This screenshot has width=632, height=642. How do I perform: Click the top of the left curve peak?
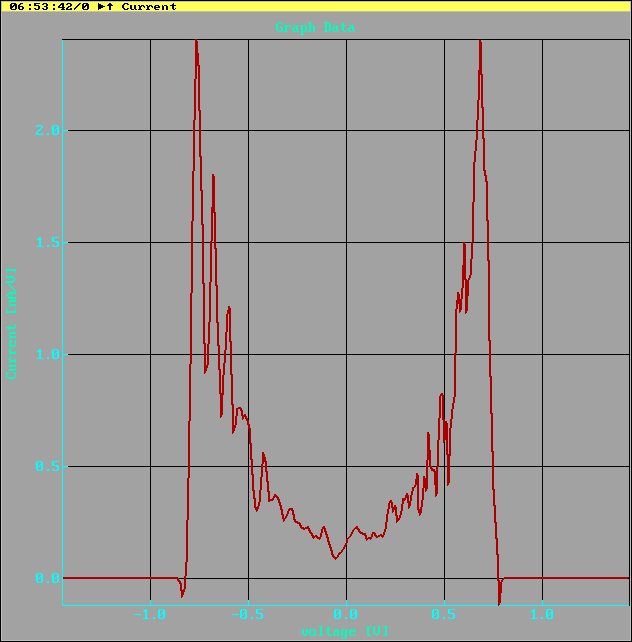[196, 42]
